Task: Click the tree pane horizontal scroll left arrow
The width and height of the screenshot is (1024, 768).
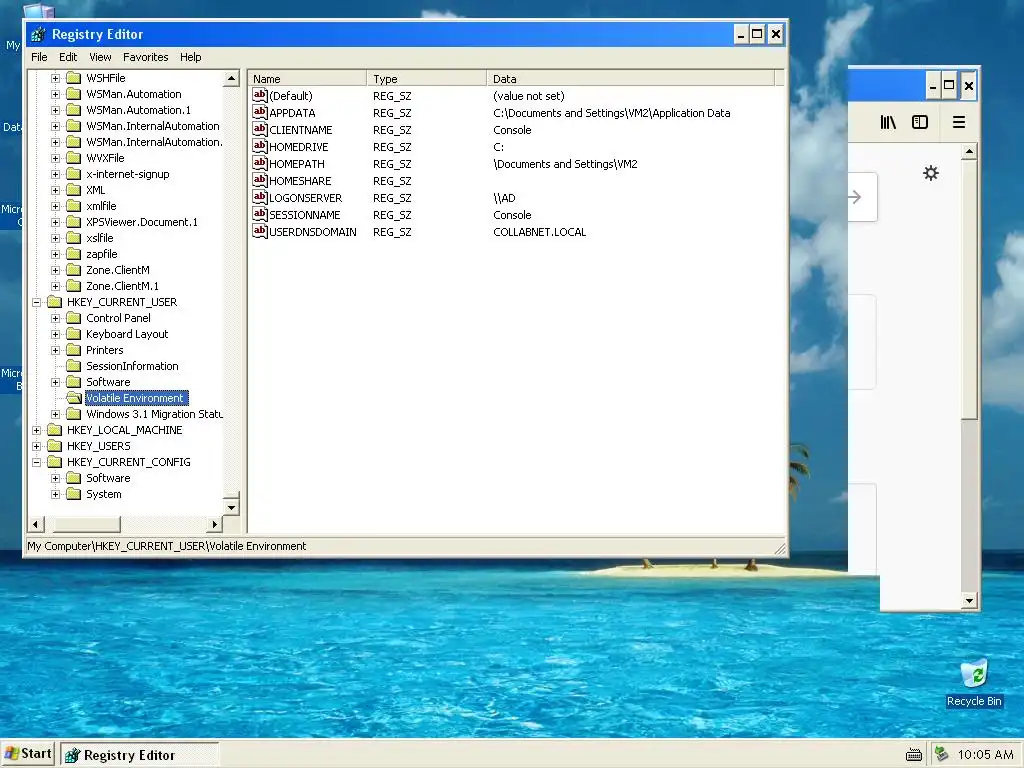Action: [x=37, y=524]
